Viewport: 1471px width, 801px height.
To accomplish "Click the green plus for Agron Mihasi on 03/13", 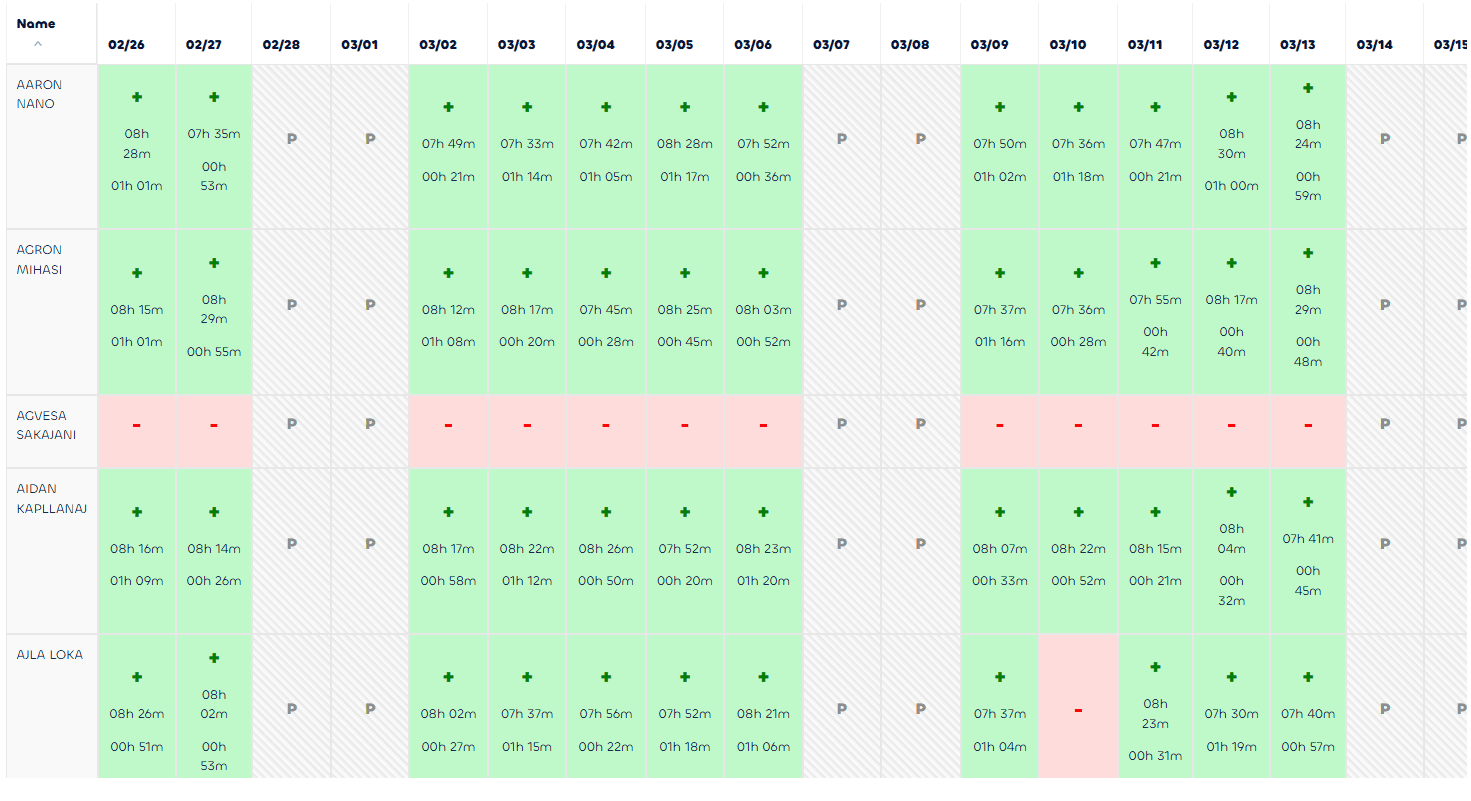I will pos(1308,253).
